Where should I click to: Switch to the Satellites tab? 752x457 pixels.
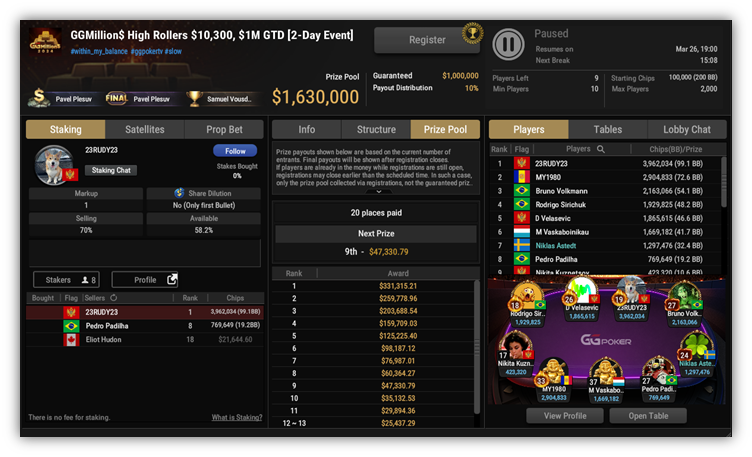click(x=144, y=129)
